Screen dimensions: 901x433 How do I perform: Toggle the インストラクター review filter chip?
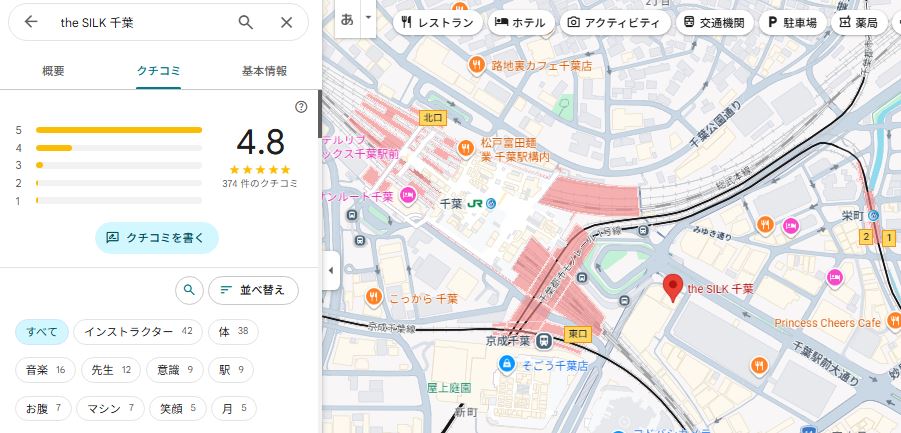click(x=138, y=332)
